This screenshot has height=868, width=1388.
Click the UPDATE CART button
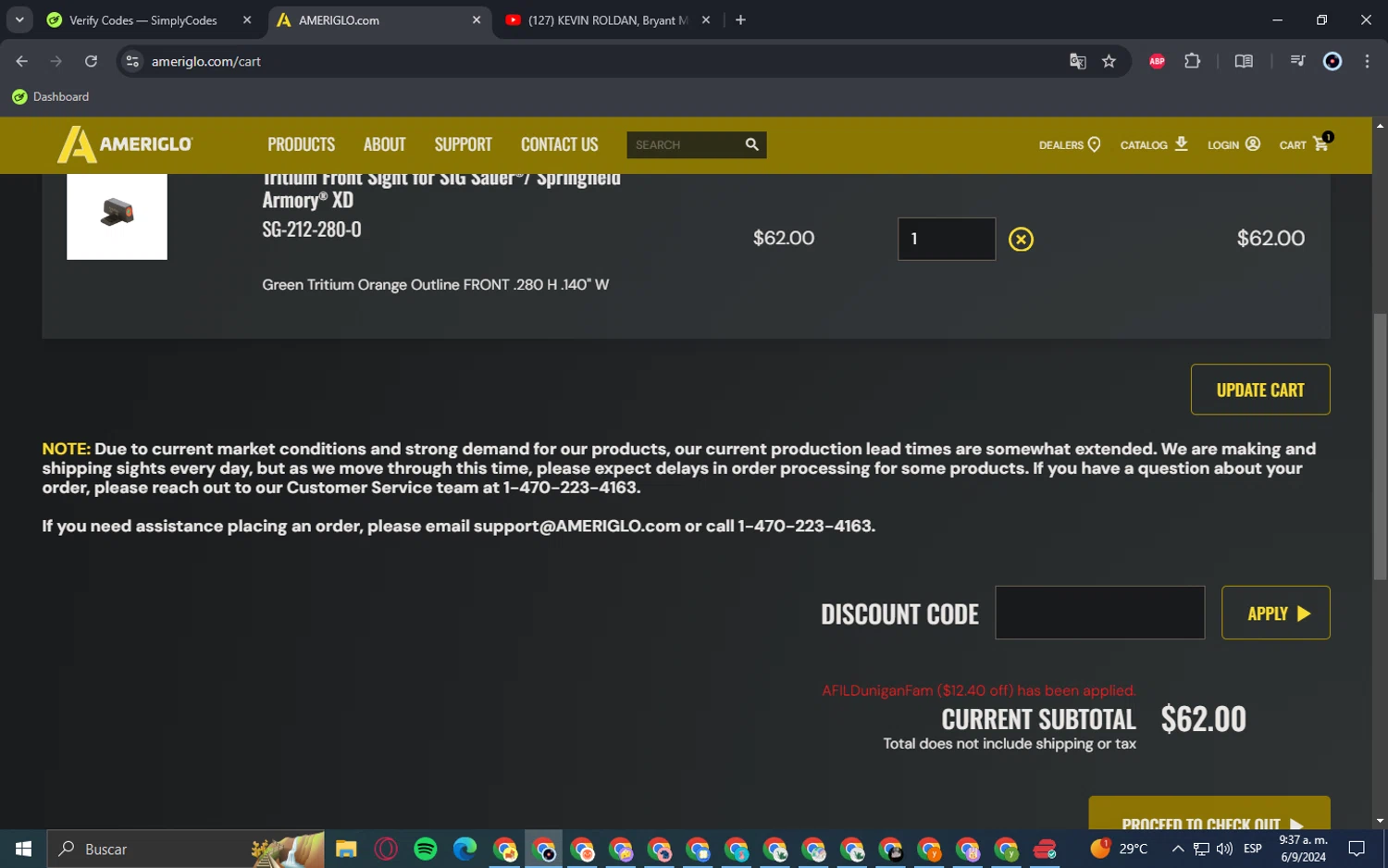[1260, 390]
